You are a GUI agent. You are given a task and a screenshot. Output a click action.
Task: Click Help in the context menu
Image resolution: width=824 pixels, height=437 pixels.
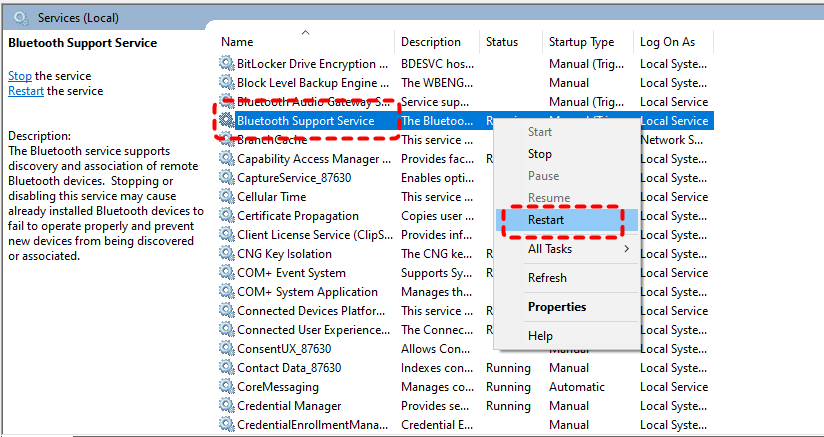[x=540, y=336]
